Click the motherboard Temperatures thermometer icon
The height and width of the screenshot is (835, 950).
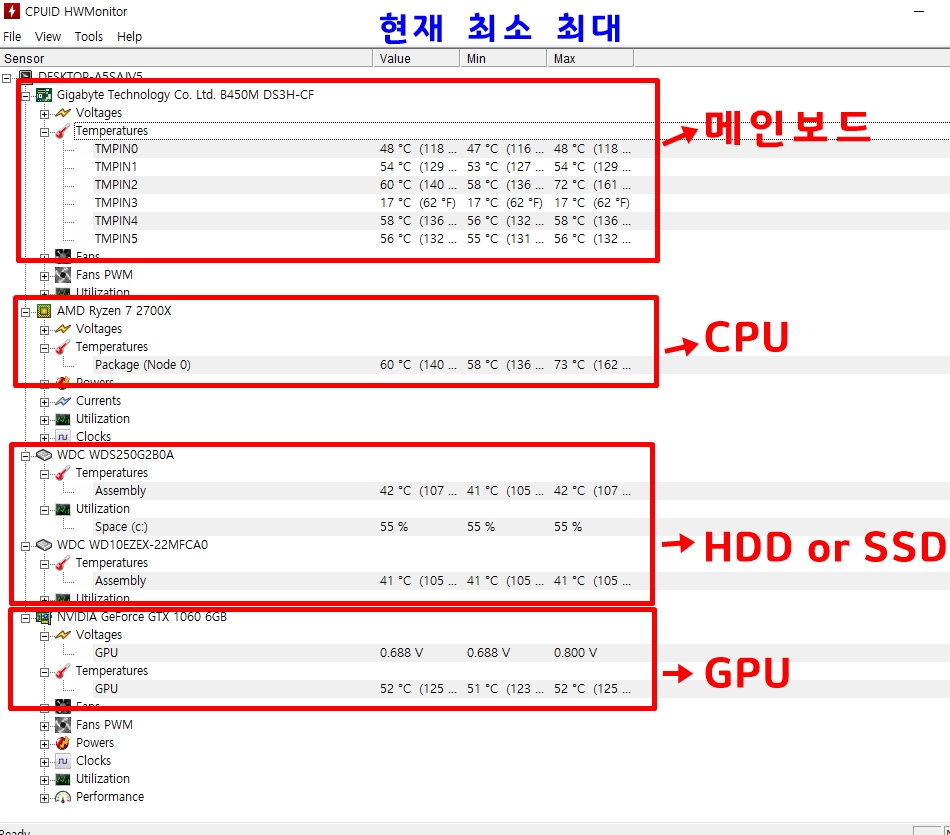62,131
